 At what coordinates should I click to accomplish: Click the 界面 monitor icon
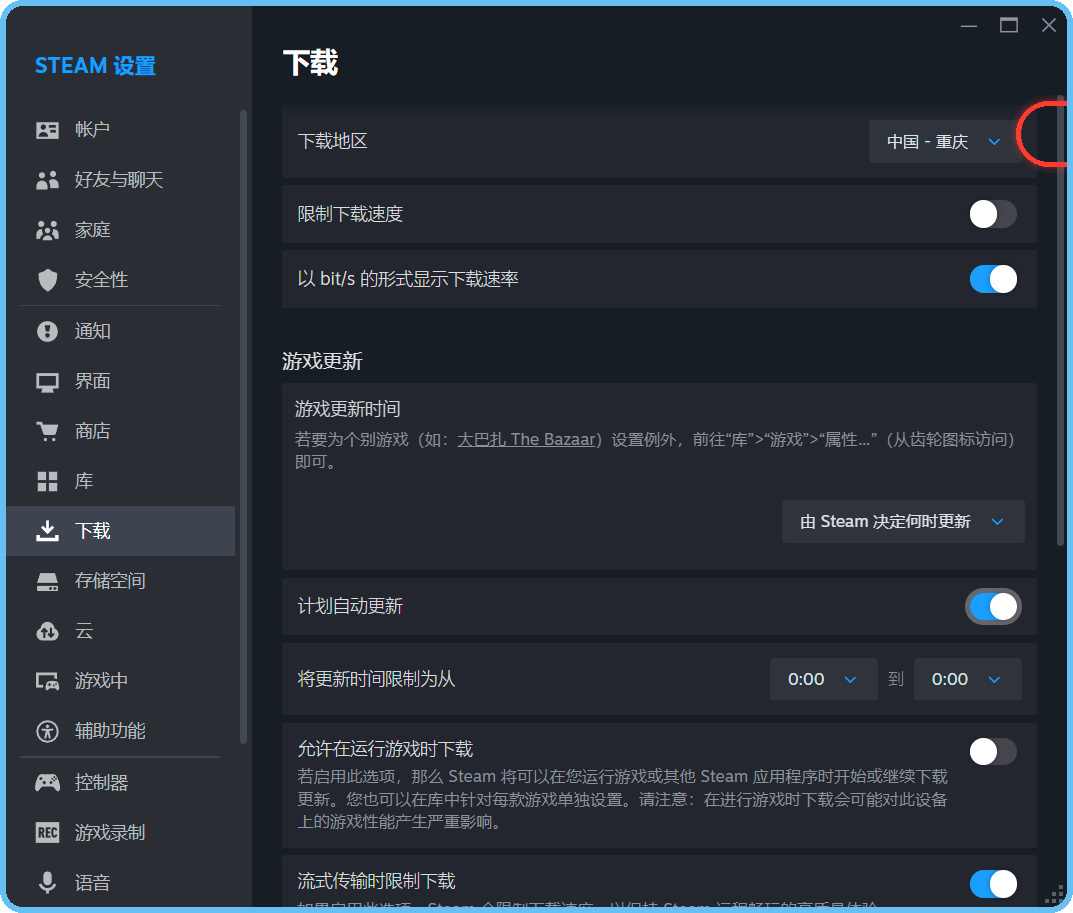point(47,382)
